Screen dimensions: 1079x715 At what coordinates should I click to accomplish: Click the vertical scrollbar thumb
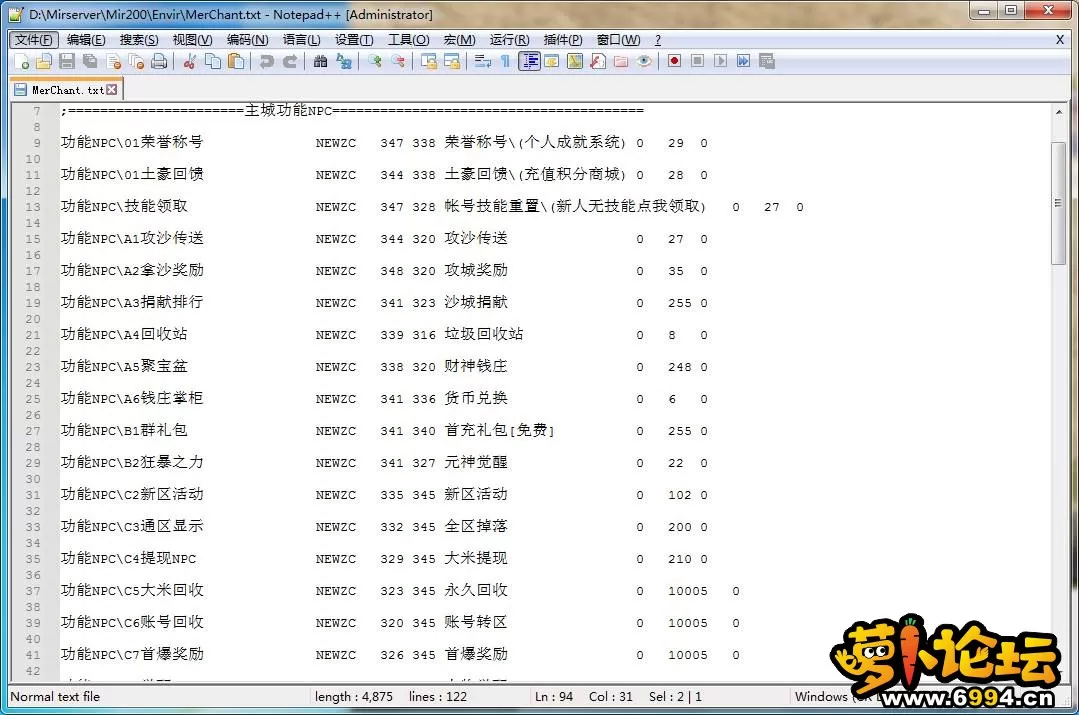(x=1059, y=203)
